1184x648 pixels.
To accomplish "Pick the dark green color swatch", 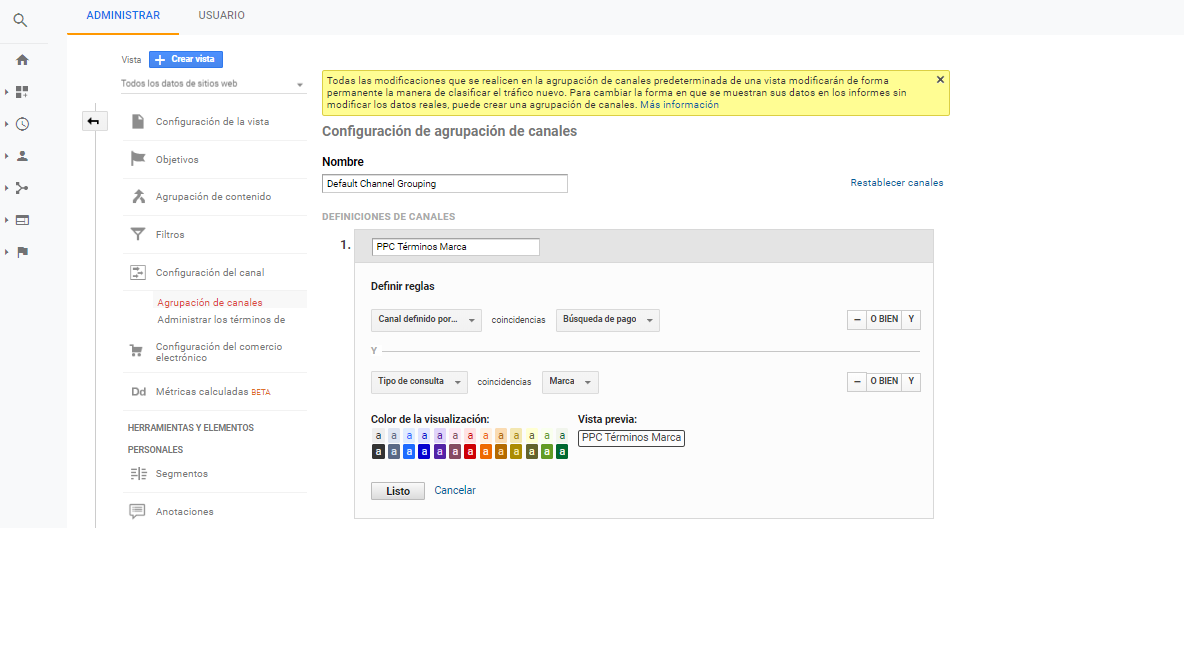I will click(562, 452).
